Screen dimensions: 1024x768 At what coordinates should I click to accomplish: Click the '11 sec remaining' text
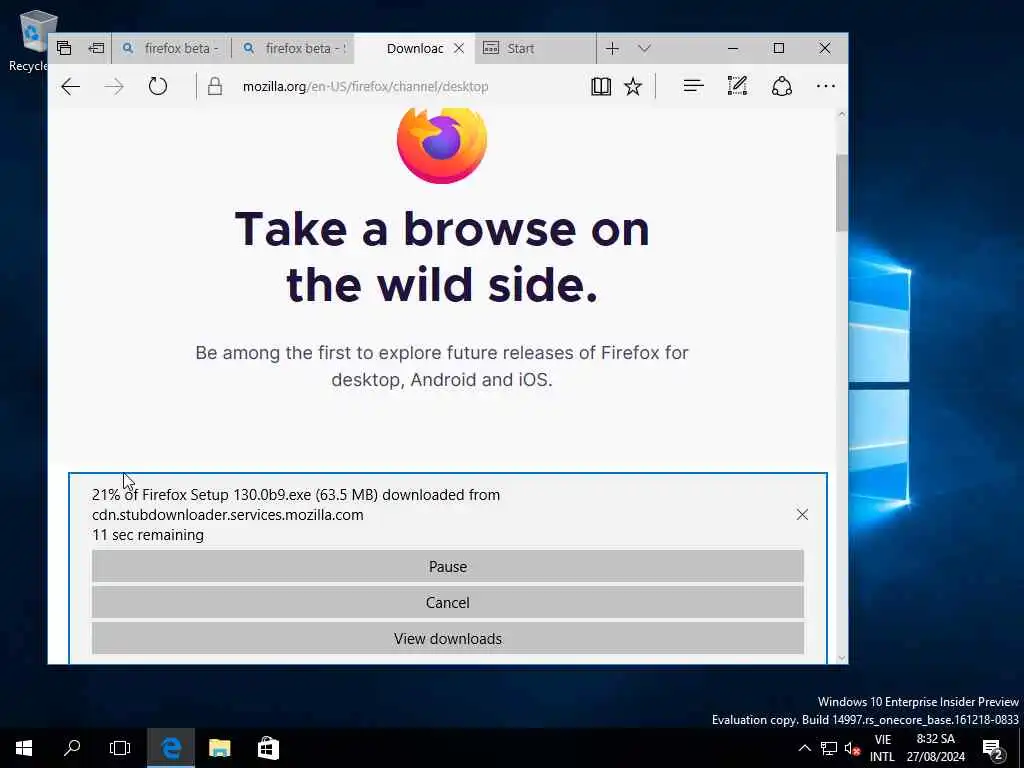pos(148,535)
